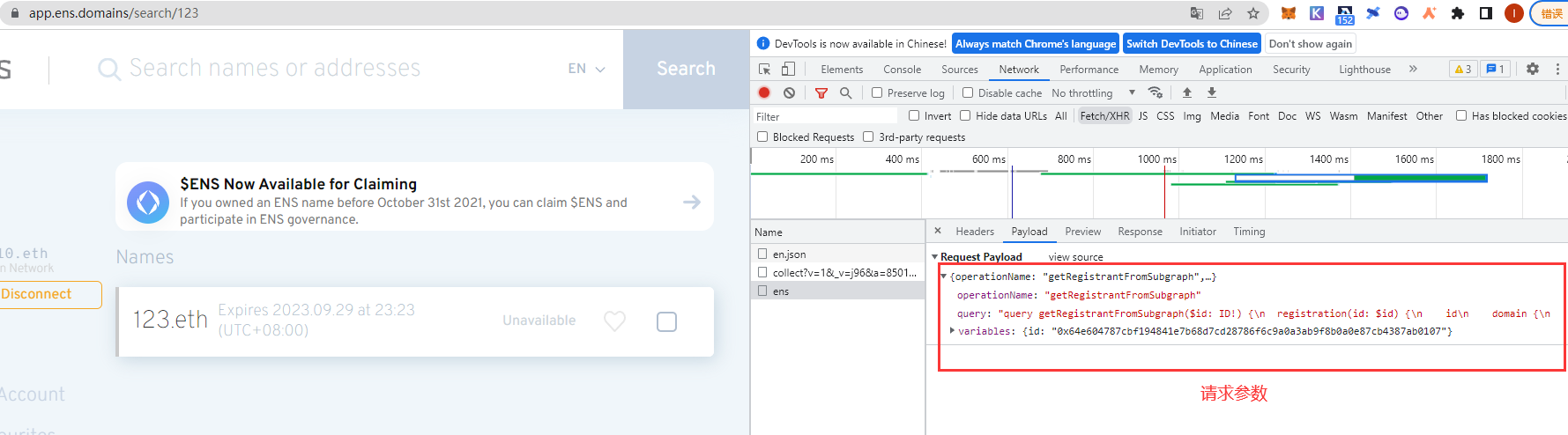Show the 1 issue message badge
Viewport: 1568px width, 435px height.
(1495, 69)
